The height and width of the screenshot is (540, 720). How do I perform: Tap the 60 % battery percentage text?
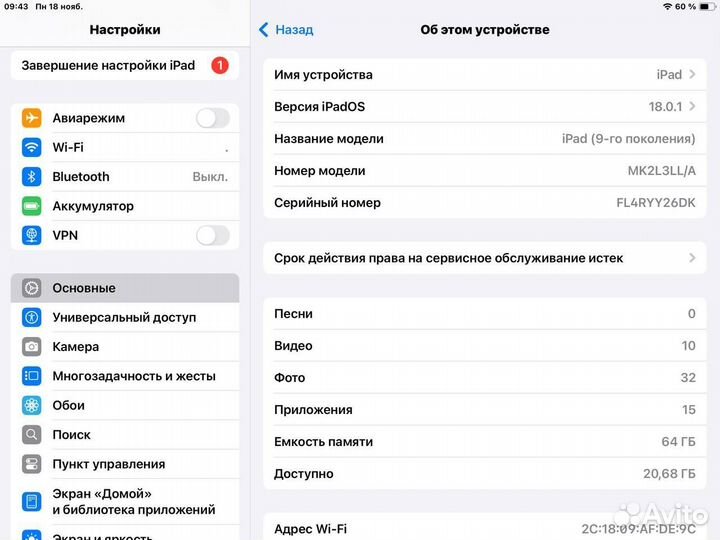point(685,6)
